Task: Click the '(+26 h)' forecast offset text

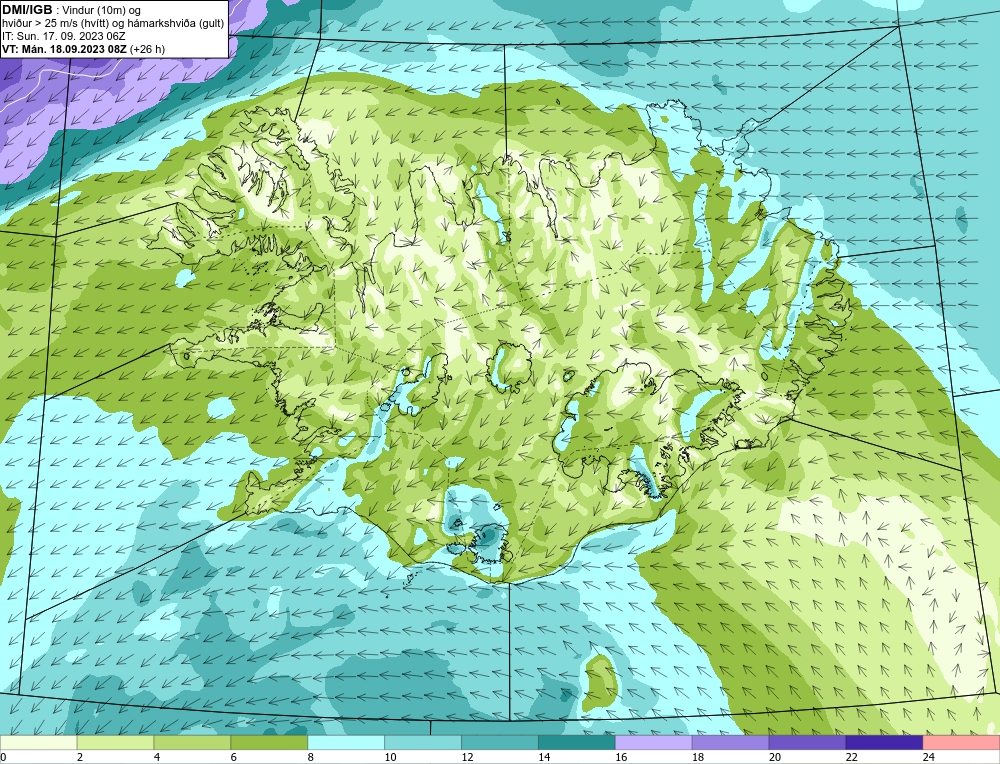Action: pos(147,48)
